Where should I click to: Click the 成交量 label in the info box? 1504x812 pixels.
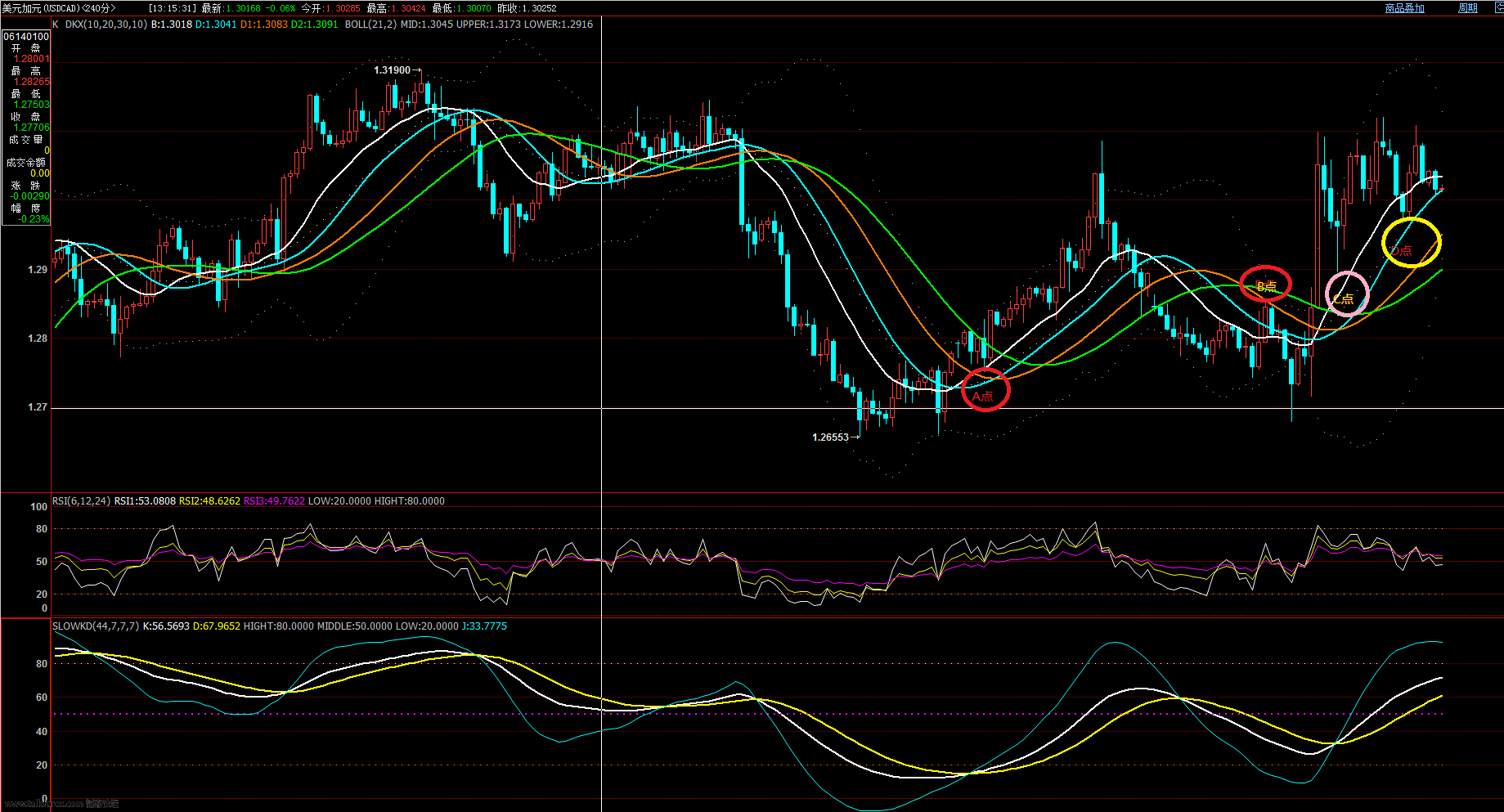point(26,140)
